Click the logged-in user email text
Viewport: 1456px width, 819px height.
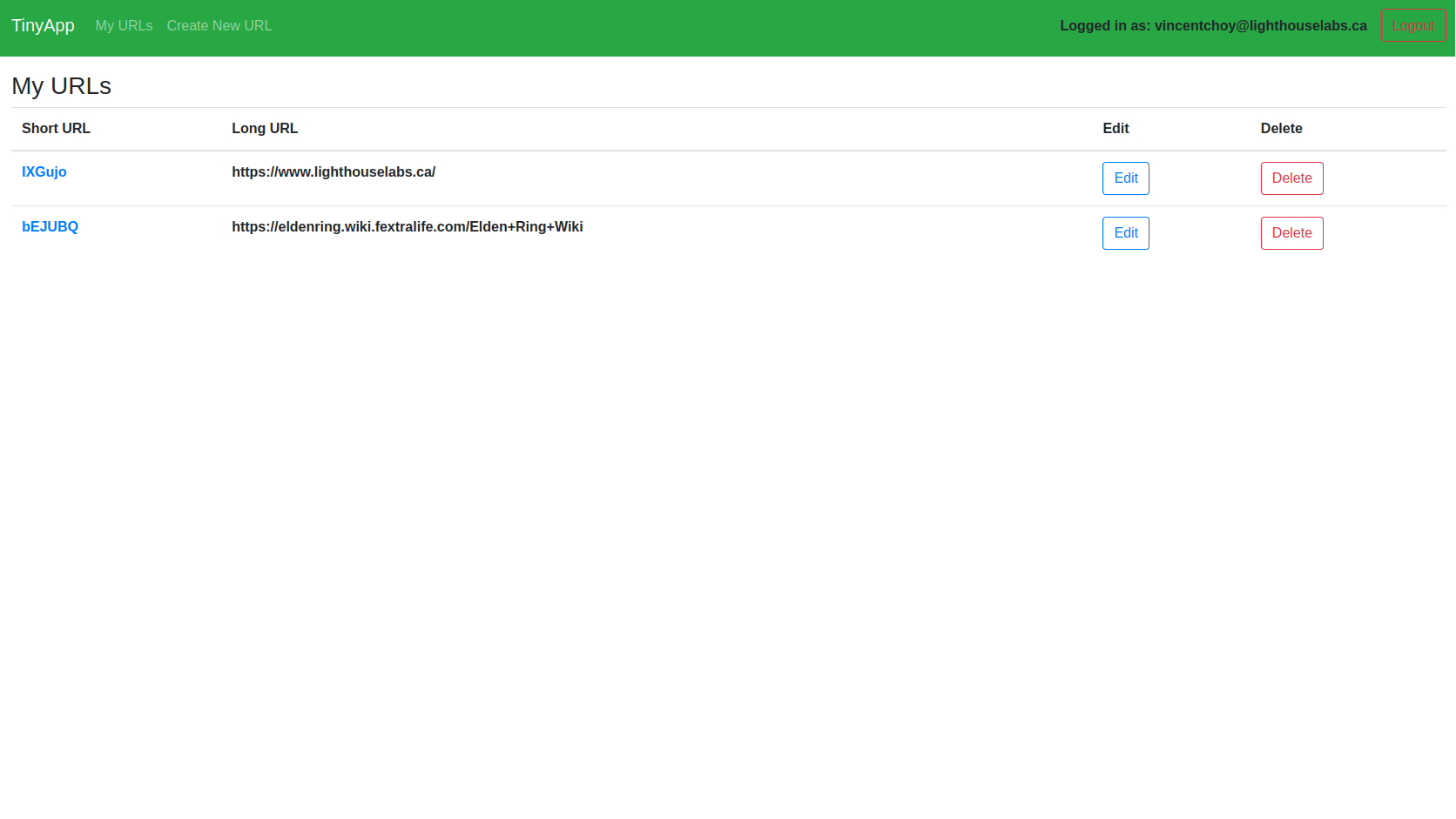coord(1213,25)
